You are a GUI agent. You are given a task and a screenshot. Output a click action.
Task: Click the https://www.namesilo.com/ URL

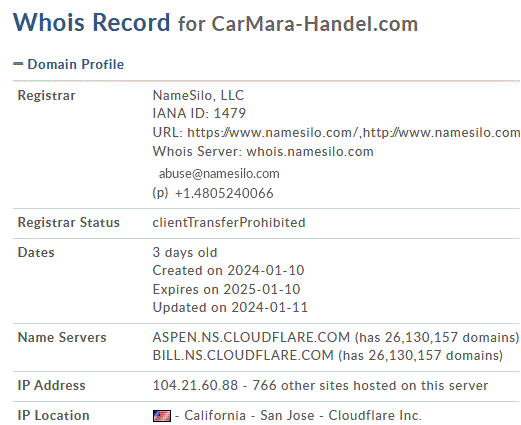click(272, 133)
